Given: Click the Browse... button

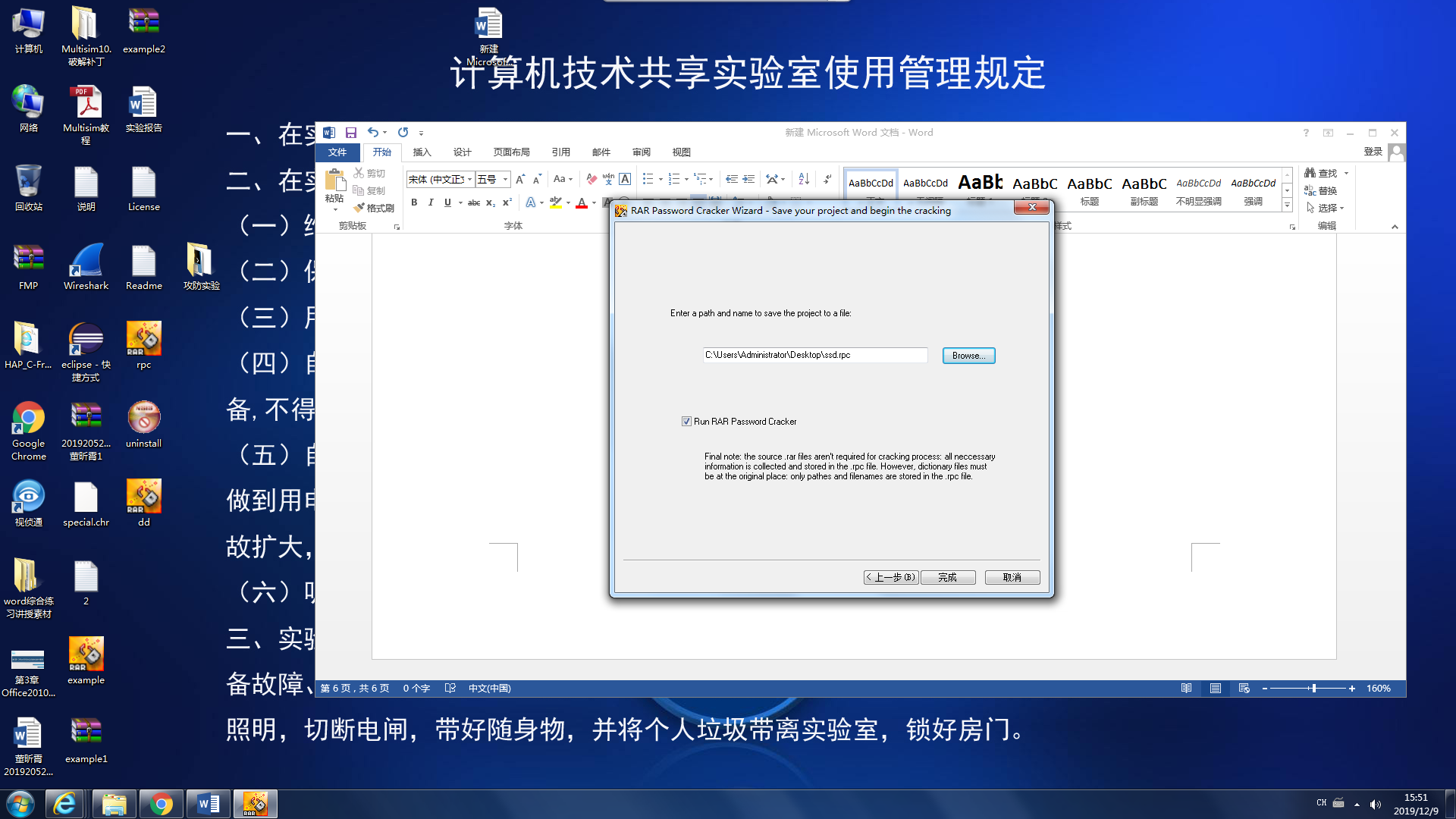Looking at the screenshot, I should pos(968,356).
